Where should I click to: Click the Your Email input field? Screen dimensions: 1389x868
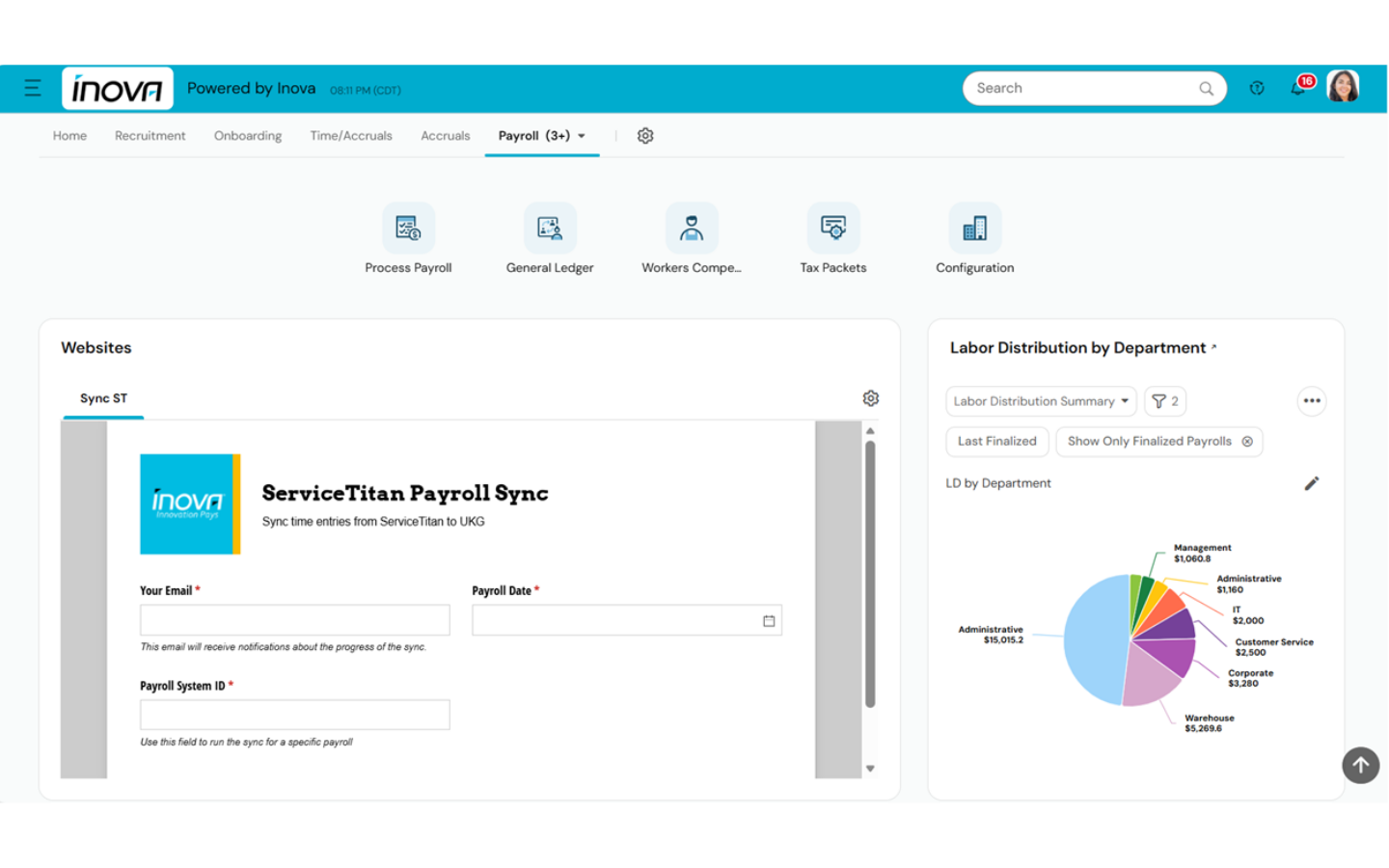pos(295,620)
